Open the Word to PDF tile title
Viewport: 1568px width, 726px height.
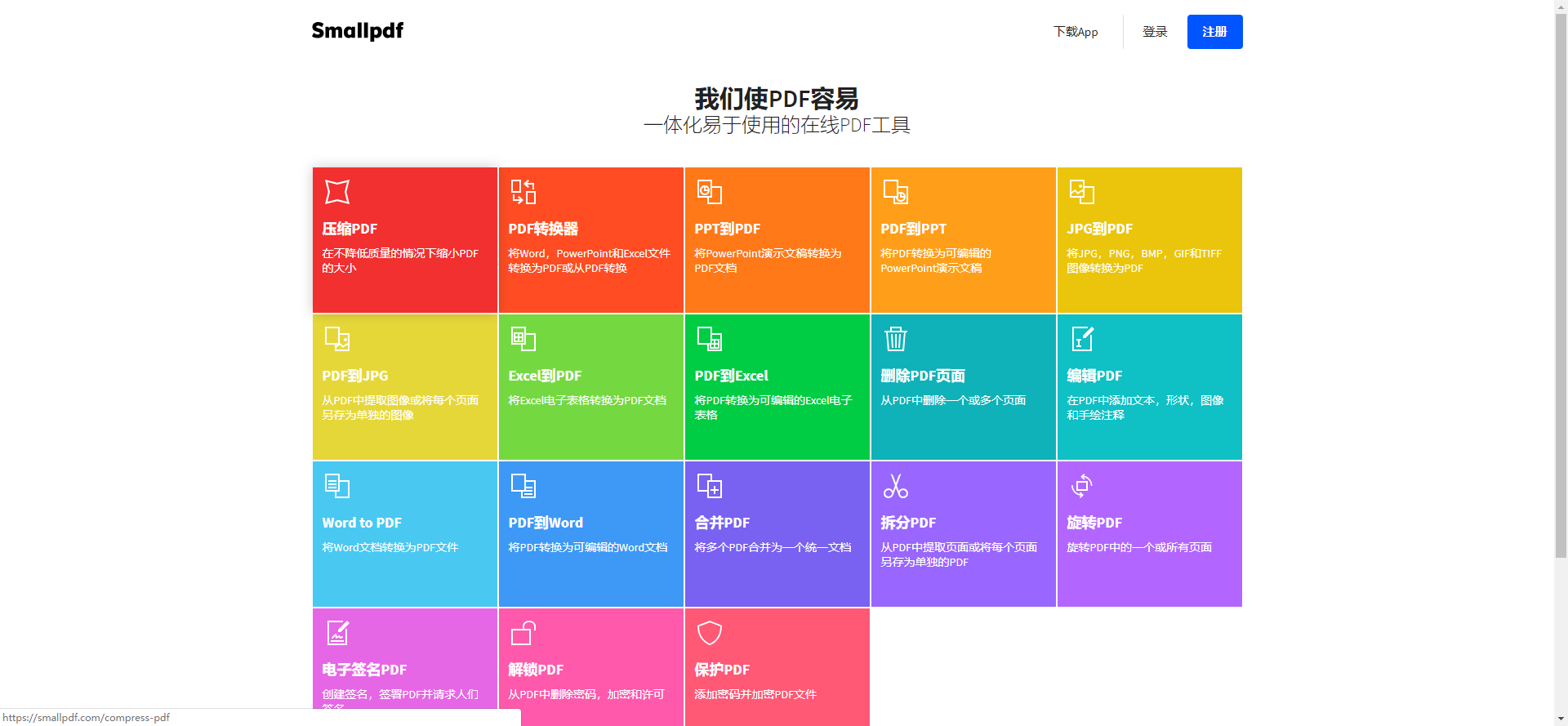coord(362,523)
